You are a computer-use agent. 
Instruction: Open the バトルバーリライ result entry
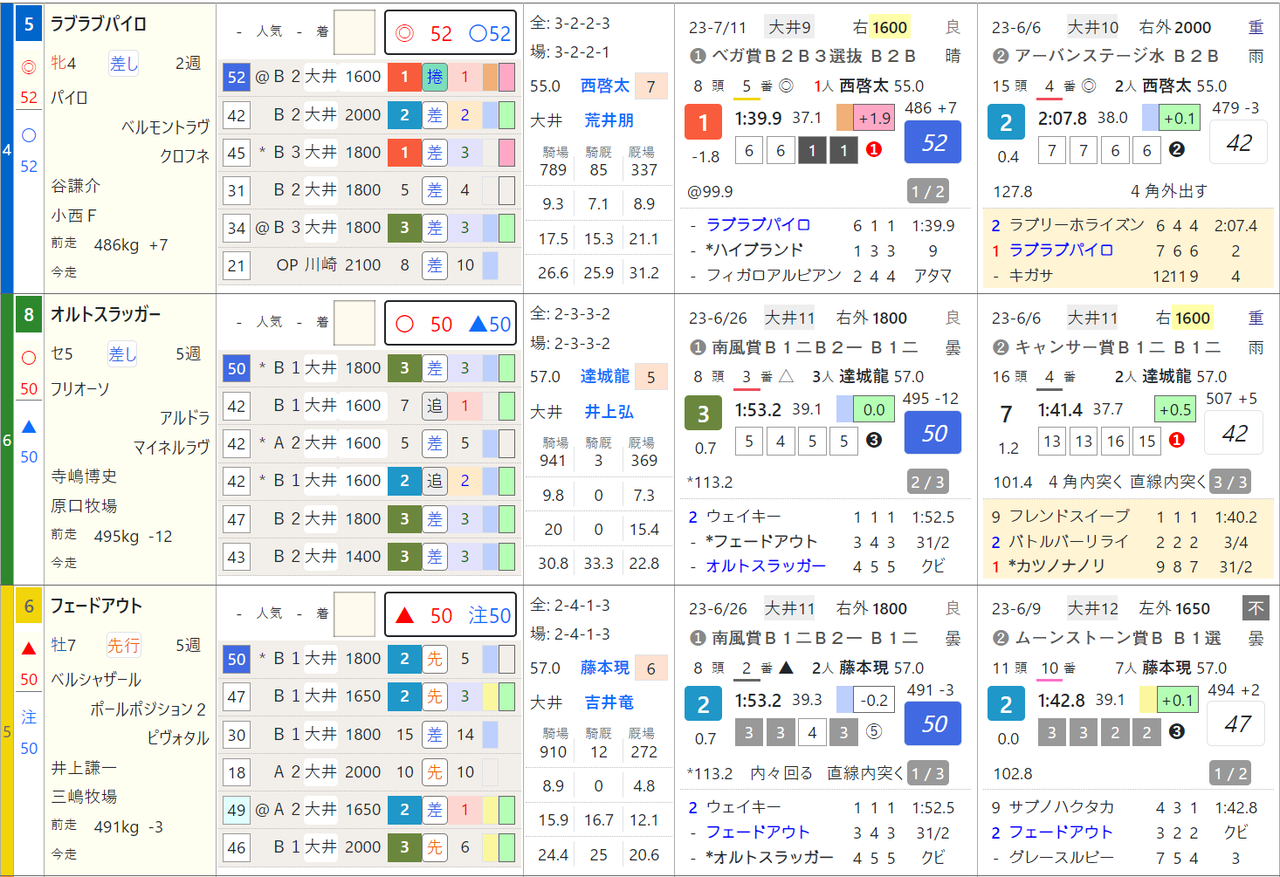1069,541
